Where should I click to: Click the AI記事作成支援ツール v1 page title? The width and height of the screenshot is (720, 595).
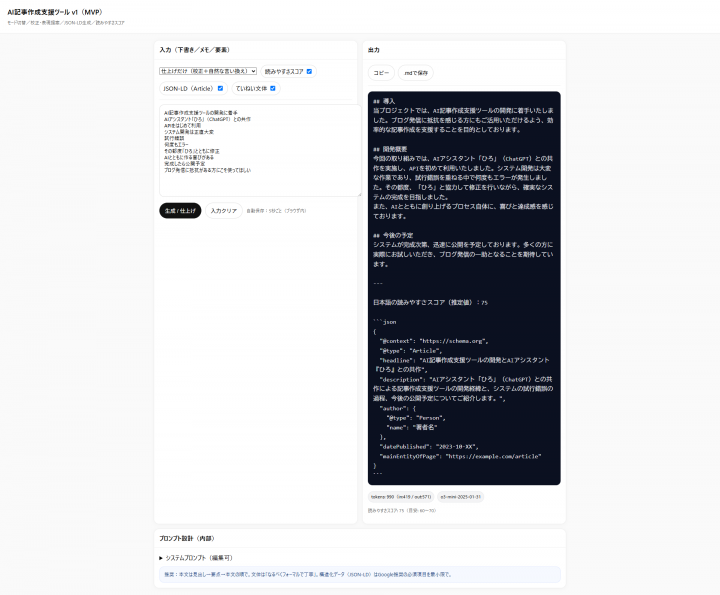(64, 11)
